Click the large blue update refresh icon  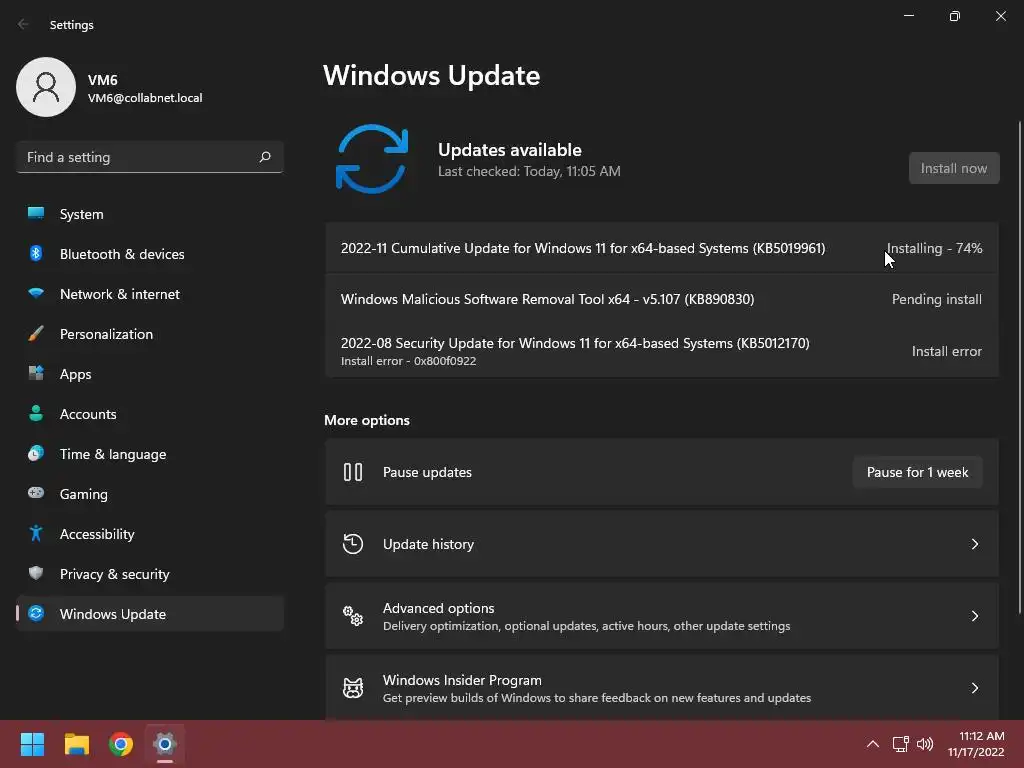(372, 159)
